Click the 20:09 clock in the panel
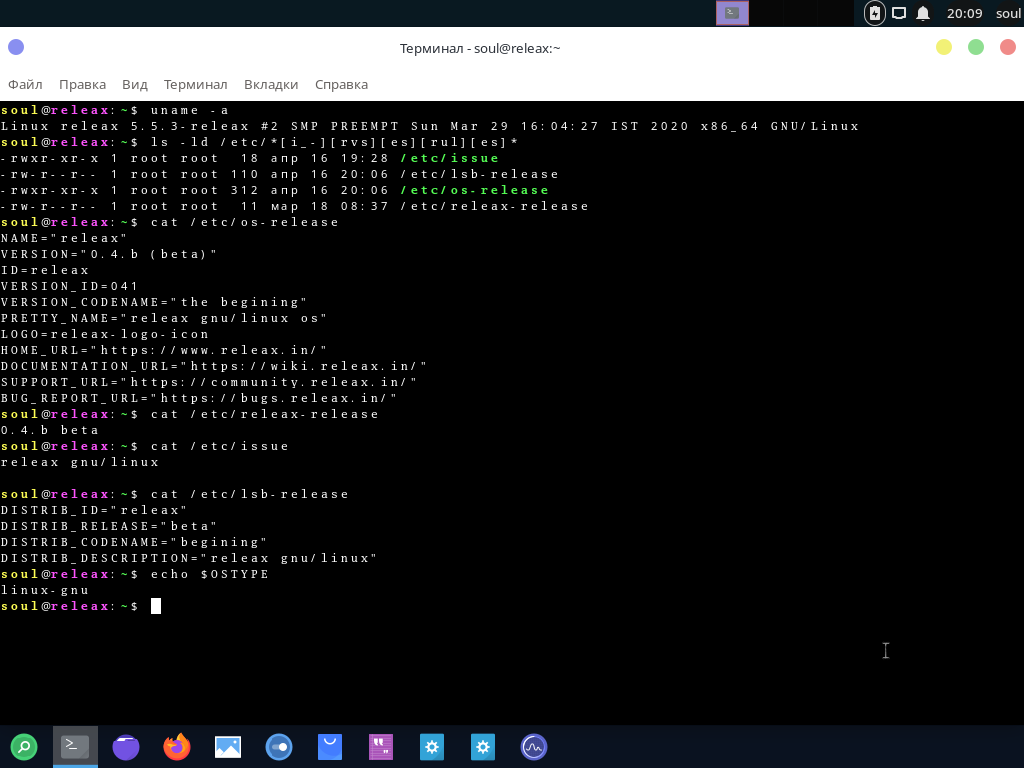The image size is (1024, 768). pyautogui.click(x=965, y=13)
